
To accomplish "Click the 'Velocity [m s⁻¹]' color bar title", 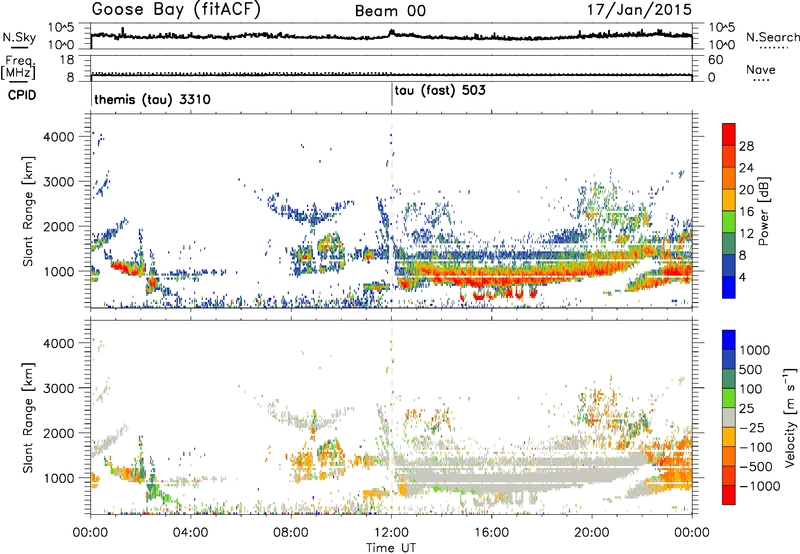I will coord(790,417).
